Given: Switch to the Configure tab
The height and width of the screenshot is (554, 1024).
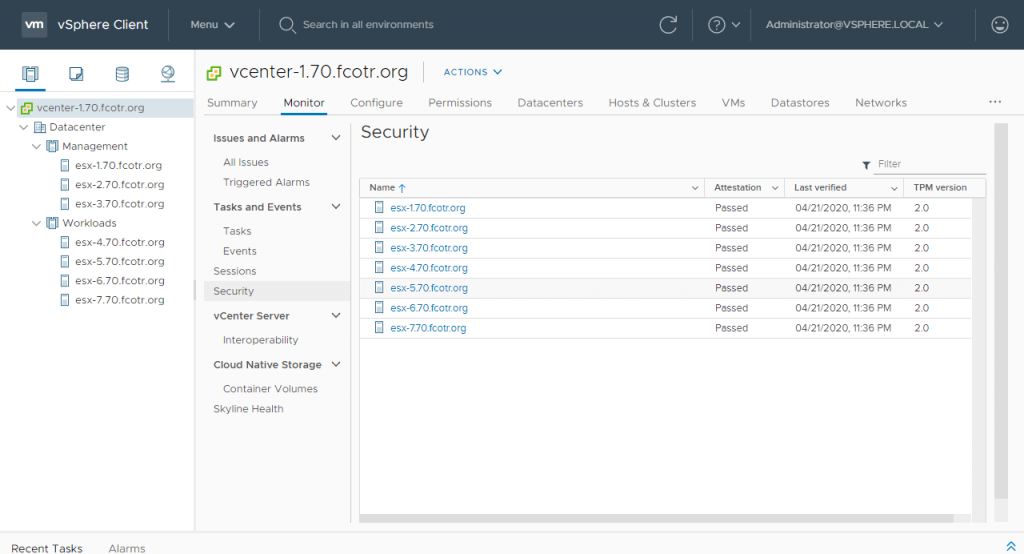Looking at the screenshot, I should 376,103.
